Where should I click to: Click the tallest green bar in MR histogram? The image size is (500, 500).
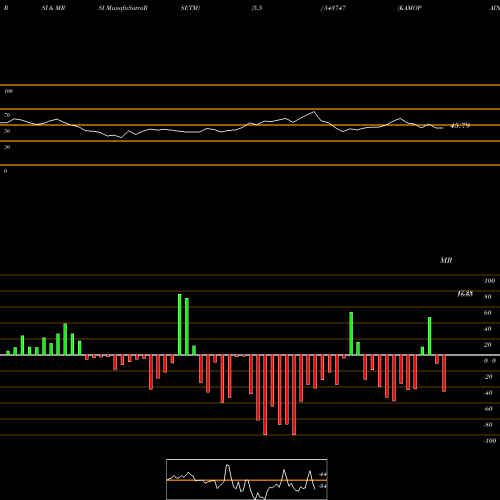[x=180, y=325]
